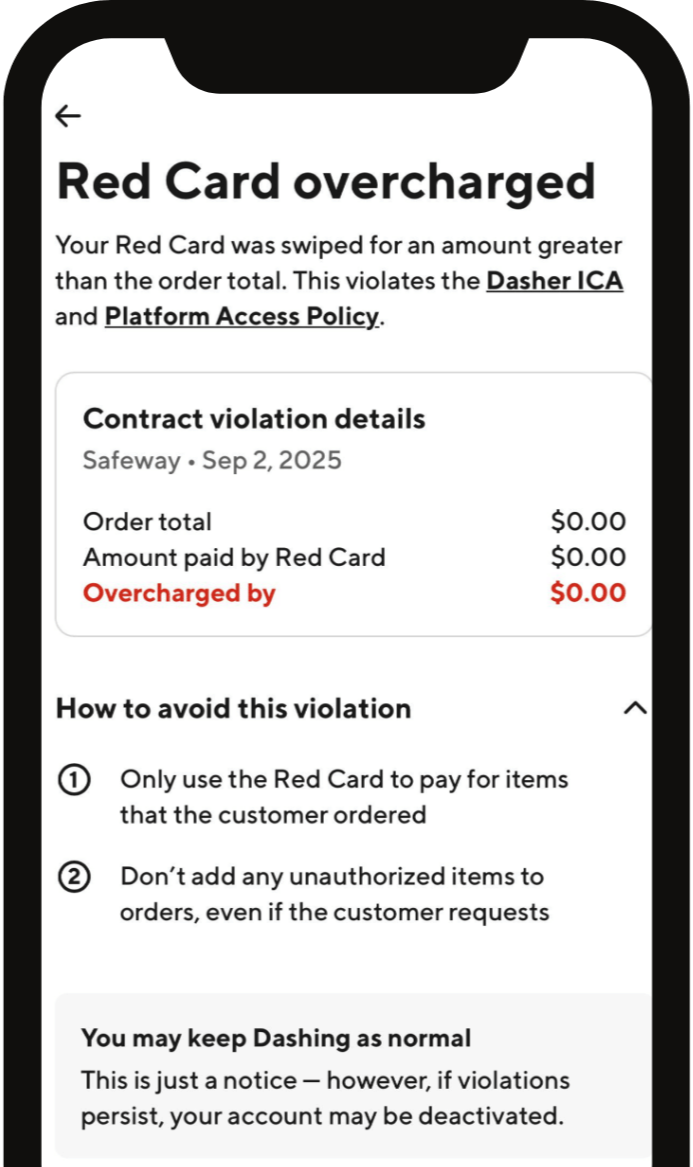
Task: Select the red Overcharged by amount
Action: (588, 592)
